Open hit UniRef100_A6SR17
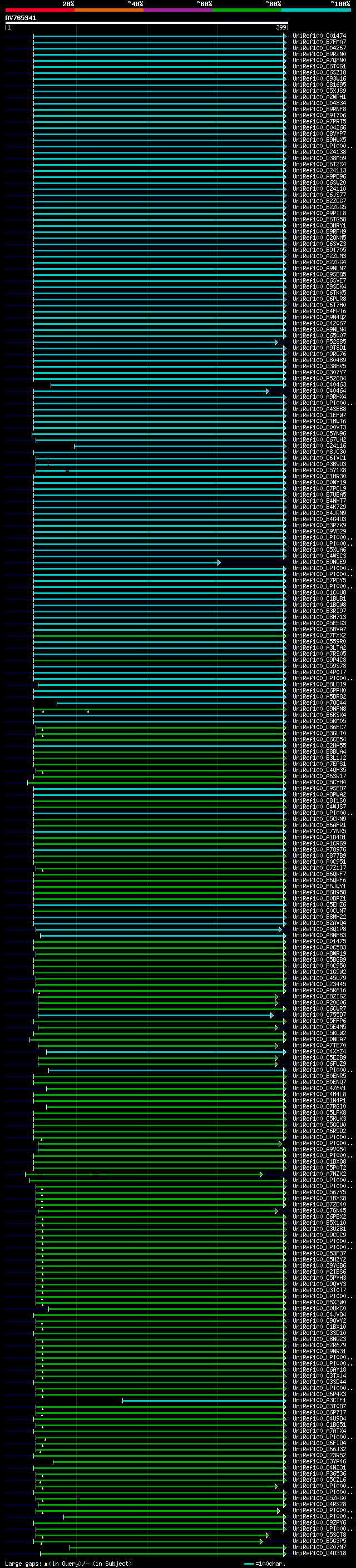Viewport: 356px width, 1568px height. (319, 776)
